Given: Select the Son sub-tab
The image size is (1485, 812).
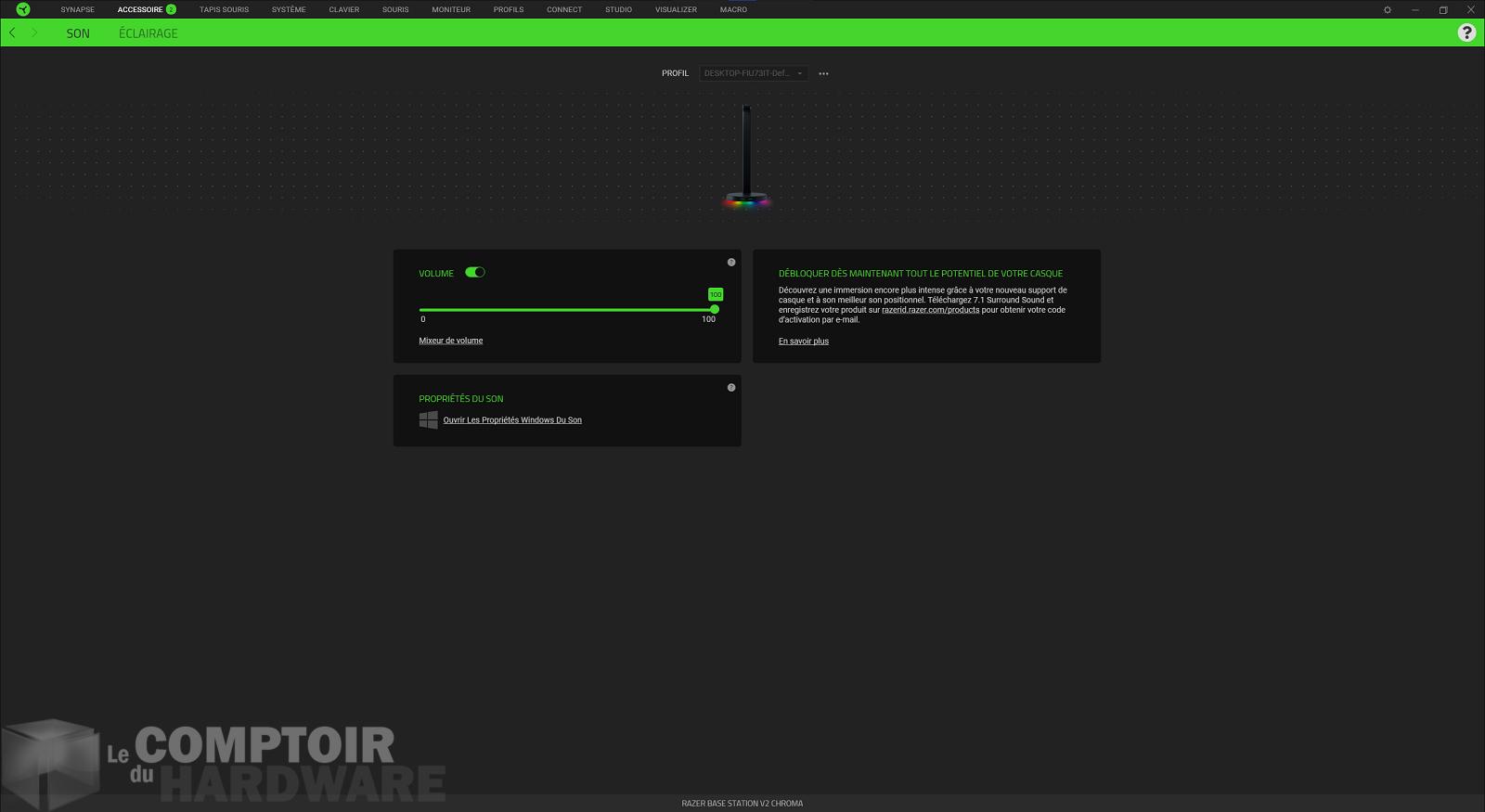Looking at the screenshot, I should click(x=78, y=33).
